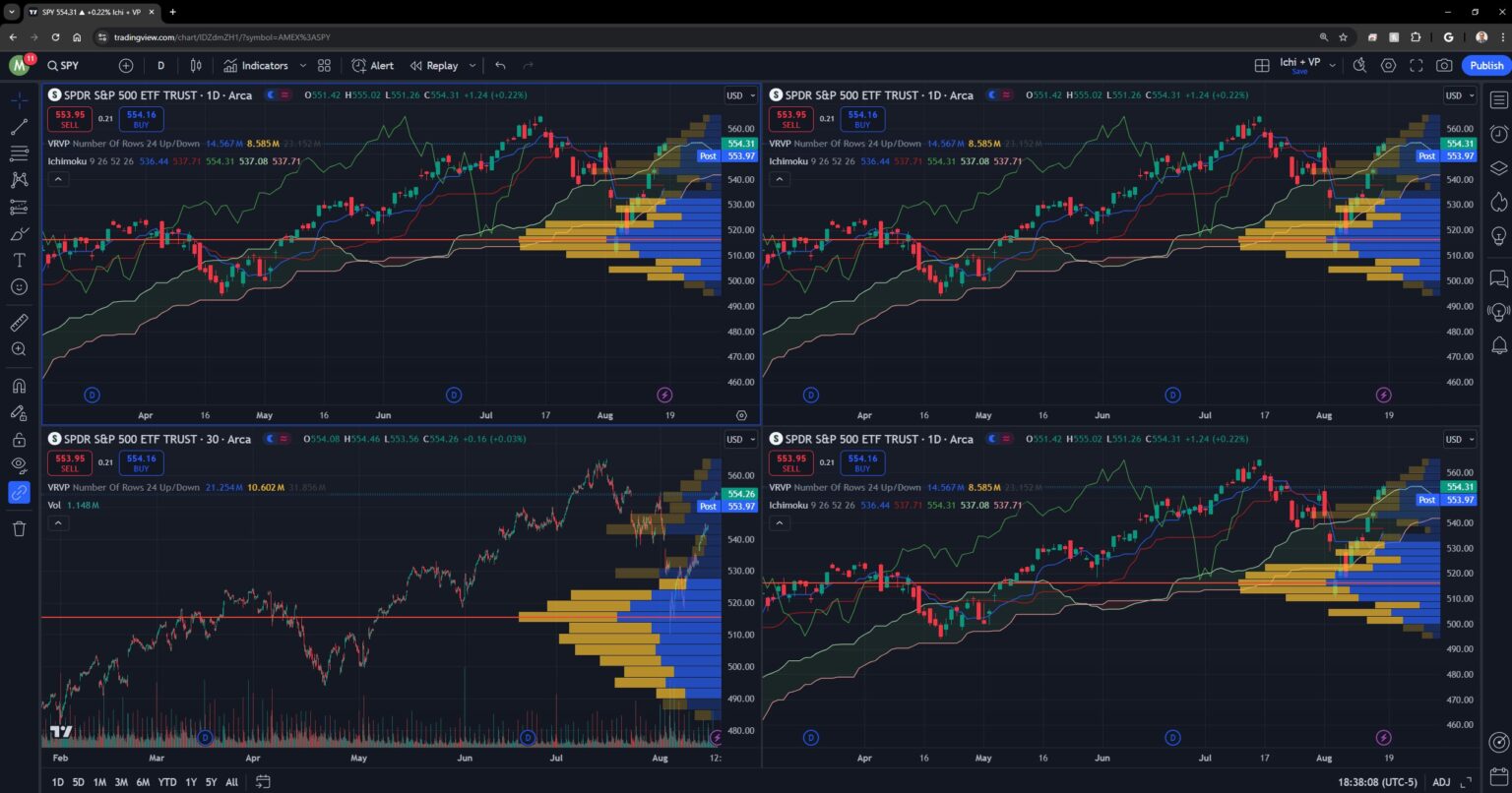Image resolution: width=1512 pixels, height=793 pixels.
Task: Switch to the YTD range
Action: click(166, 781)
